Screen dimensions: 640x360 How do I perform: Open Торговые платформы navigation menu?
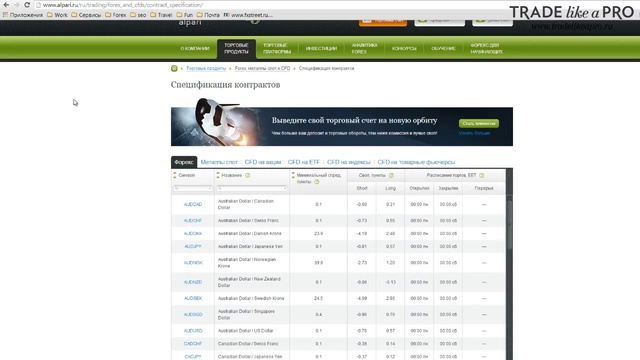tap(277, 49)
